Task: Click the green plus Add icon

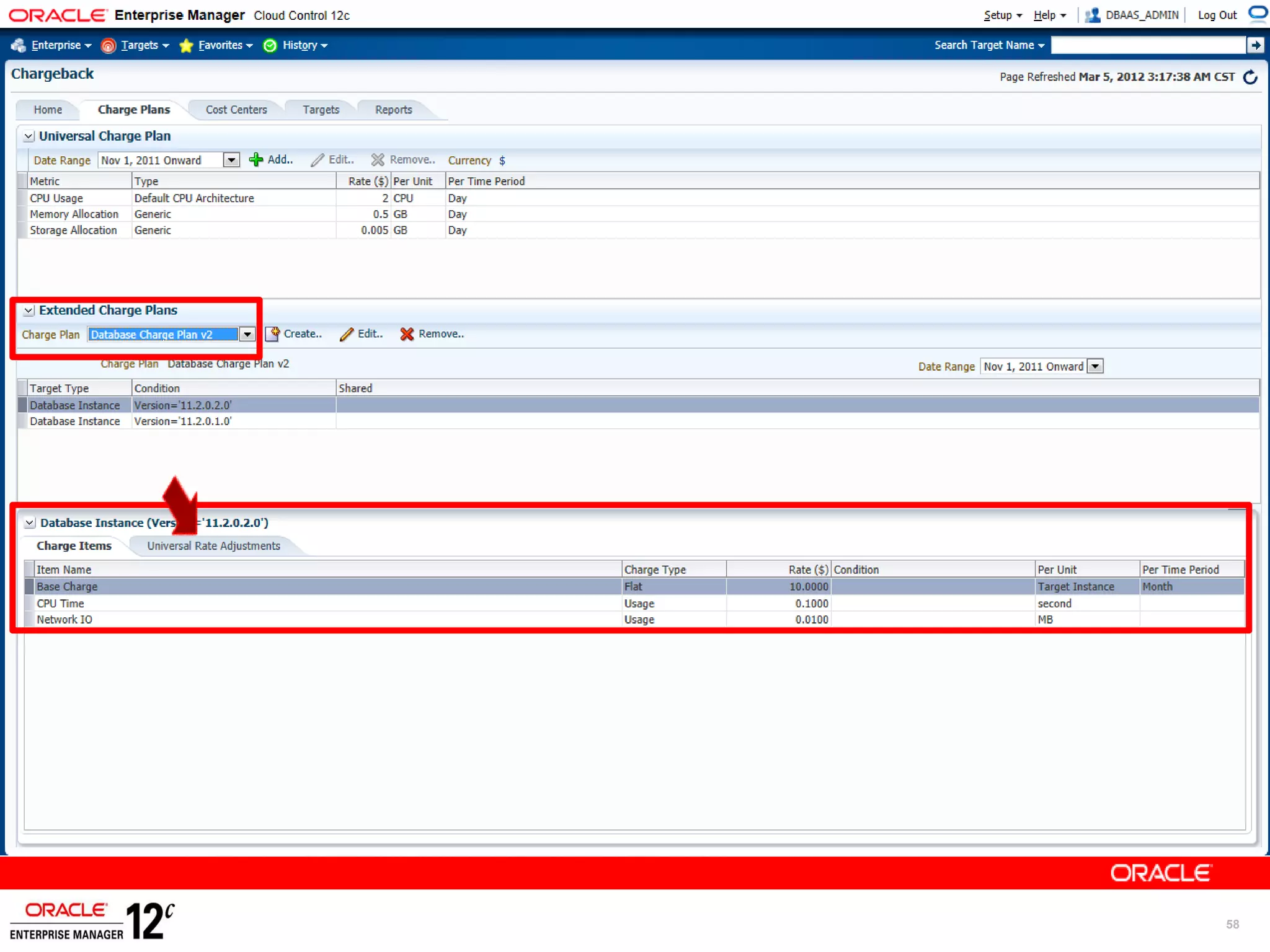Action: 255,160
